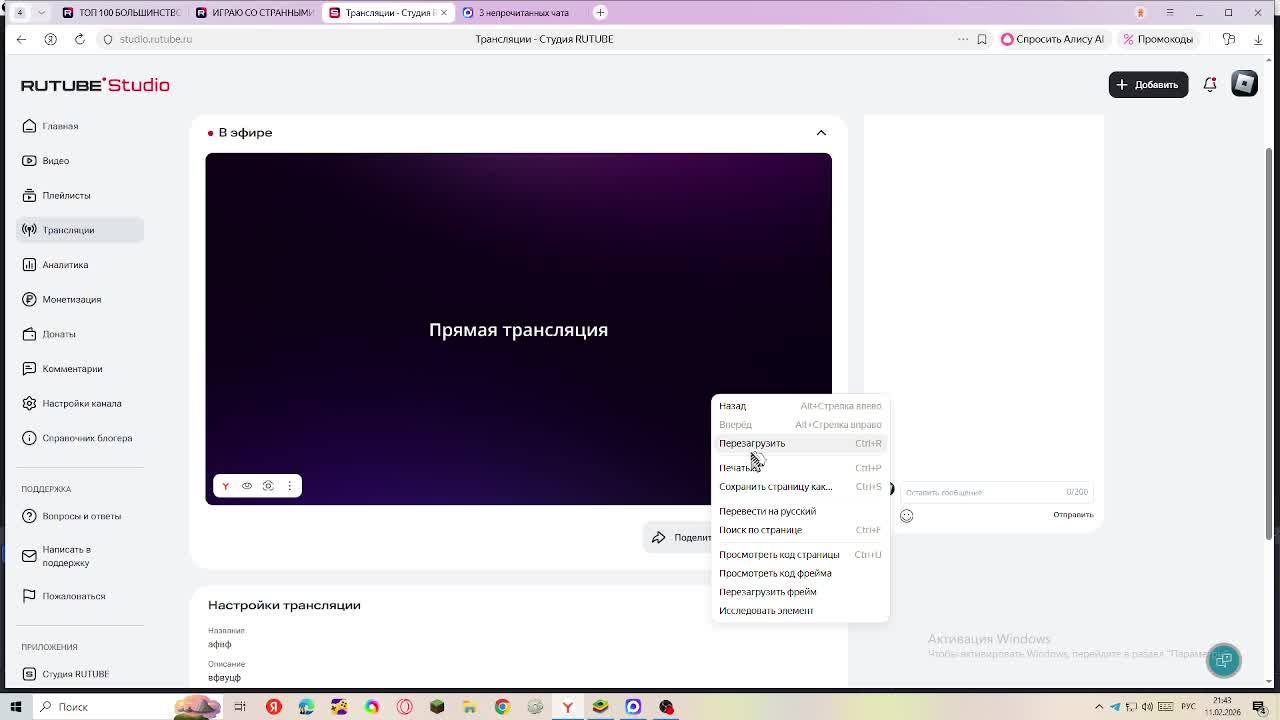Open the Windows Start menu

(x=16, y=707)
